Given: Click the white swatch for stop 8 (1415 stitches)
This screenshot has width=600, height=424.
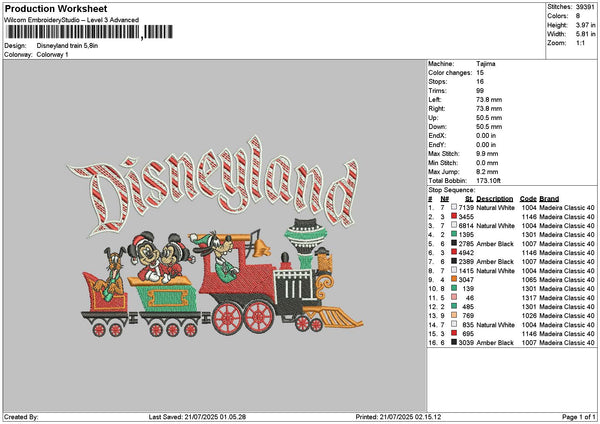Looking at the screenshot, I should (454, 270).
